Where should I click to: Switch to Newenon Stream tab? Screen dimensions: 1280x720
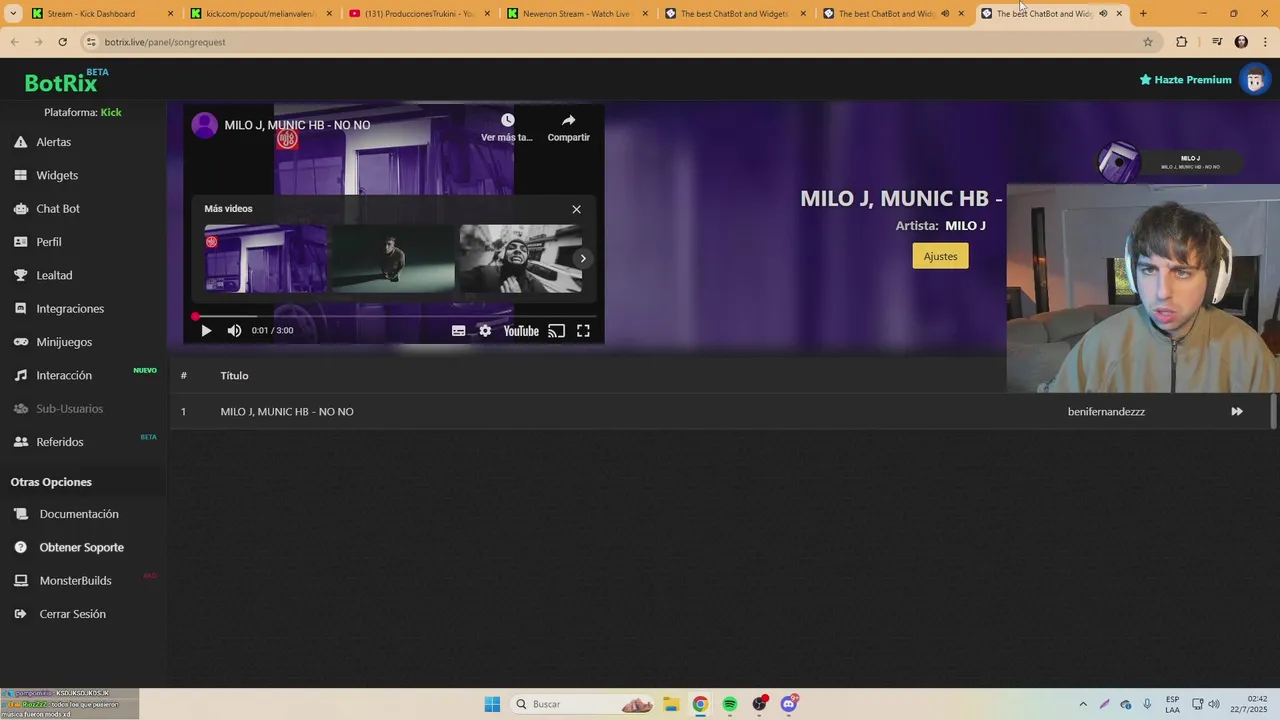pyautogui.click(x=577, y=14)
